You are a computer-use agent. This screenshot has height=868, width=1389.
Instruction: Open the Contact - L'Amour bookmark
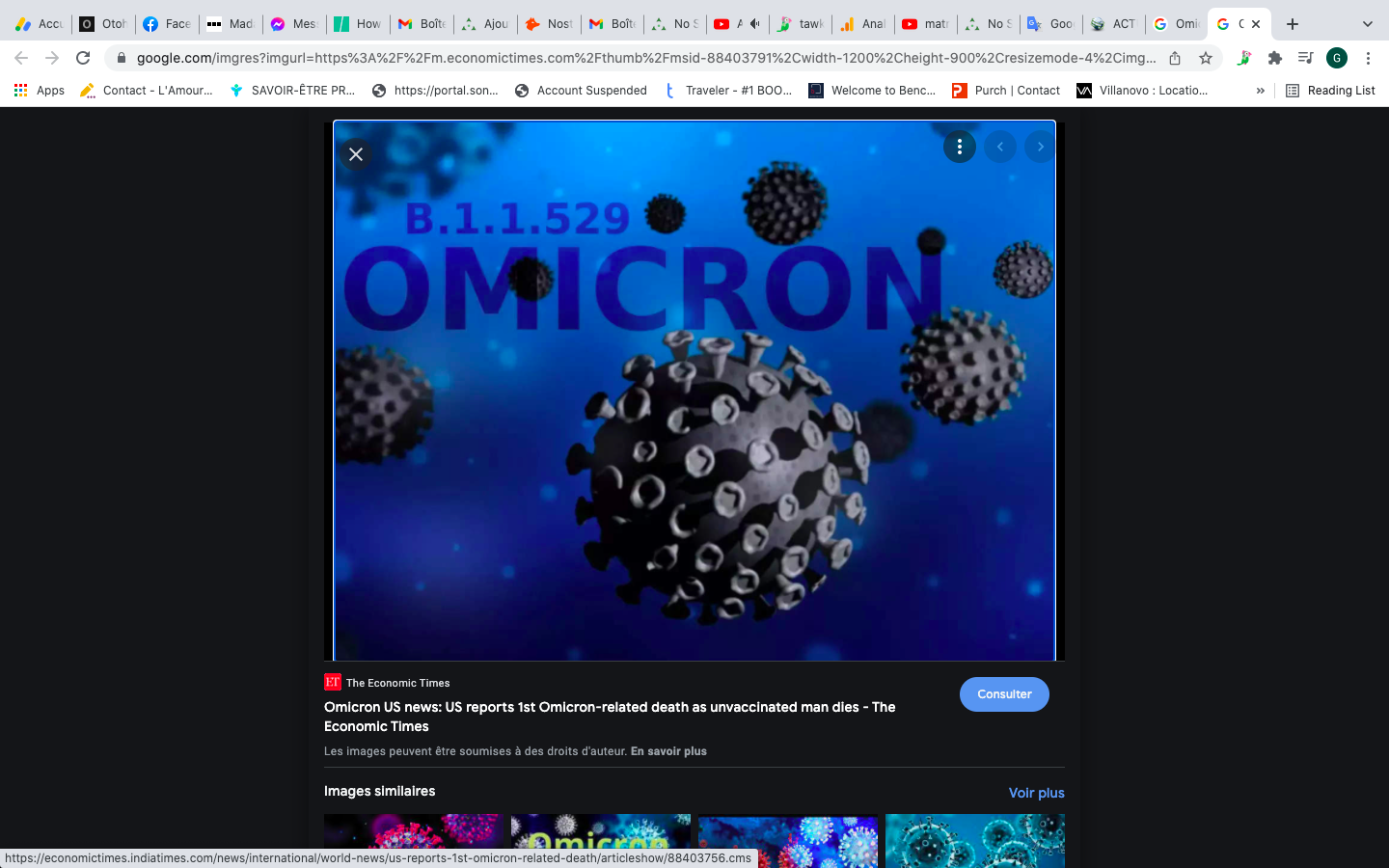point(147,91)
